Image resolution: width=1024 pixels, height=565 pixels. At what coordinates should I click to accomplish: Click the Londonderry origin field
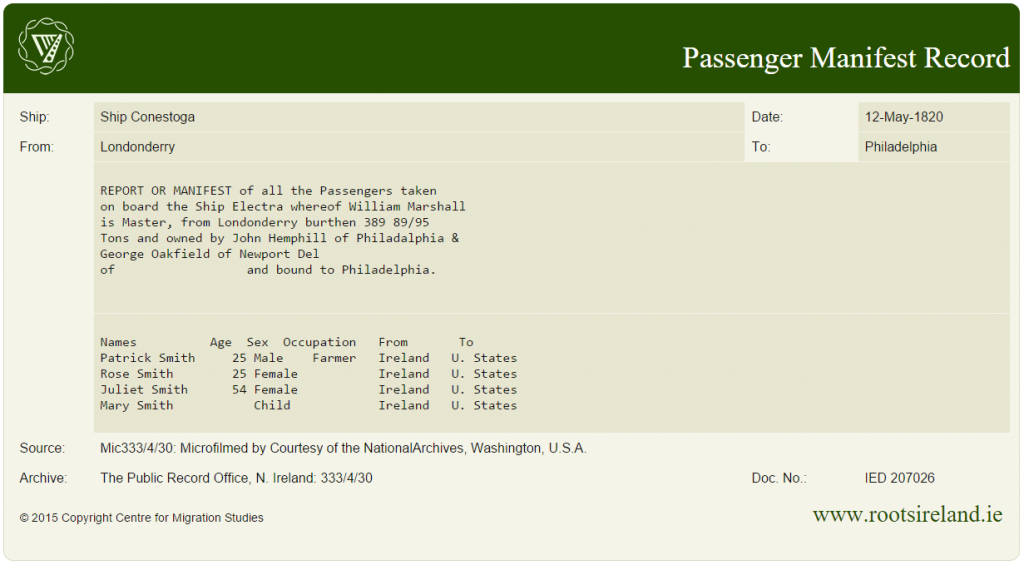tap(138, 147)
